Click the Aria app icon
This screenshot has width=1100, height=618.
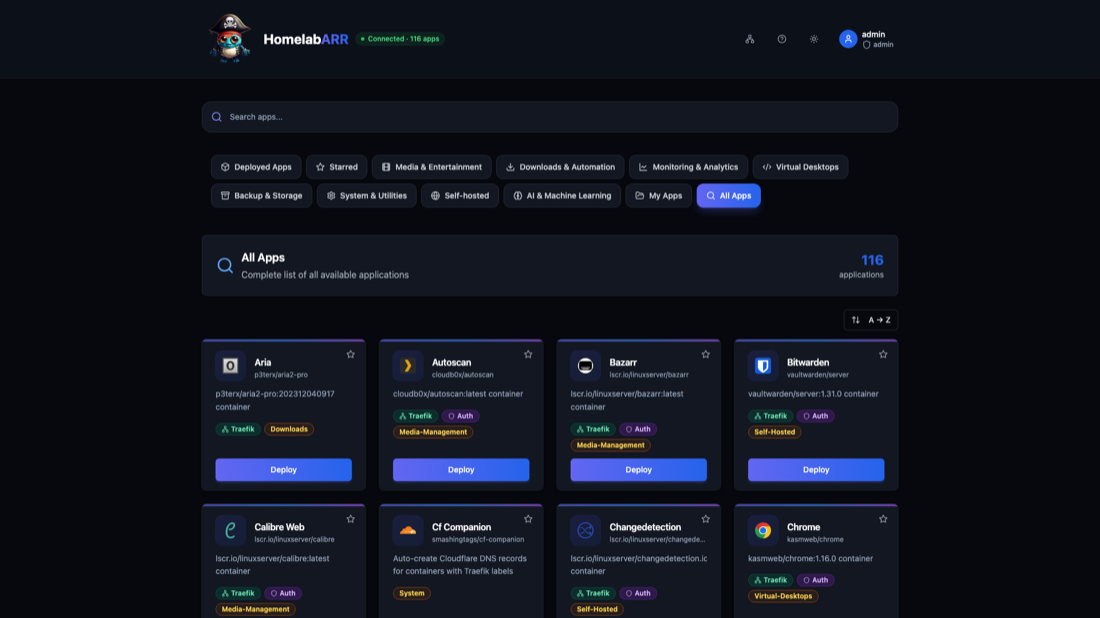230,365
